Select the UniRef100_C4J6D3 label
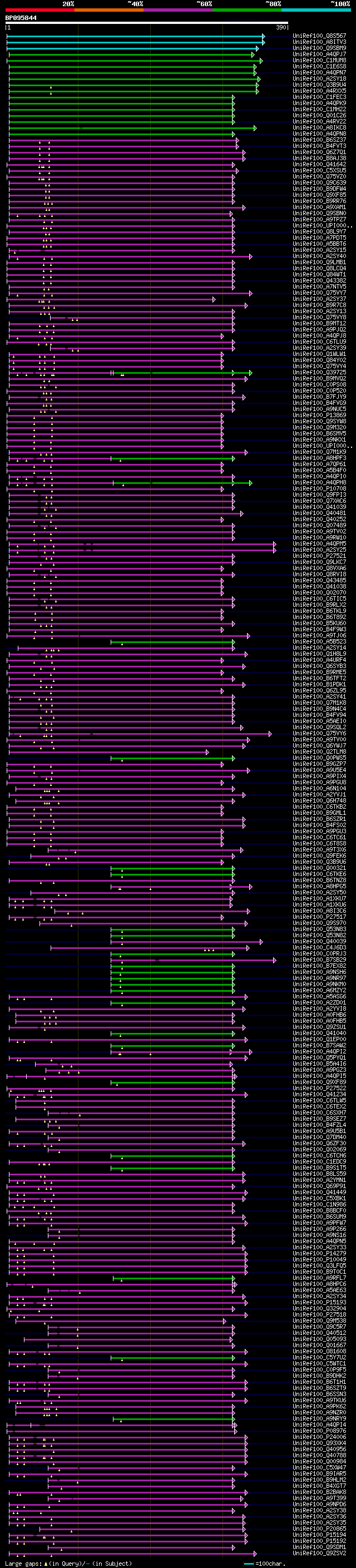Screen dimensions: 356x1568 319,947
